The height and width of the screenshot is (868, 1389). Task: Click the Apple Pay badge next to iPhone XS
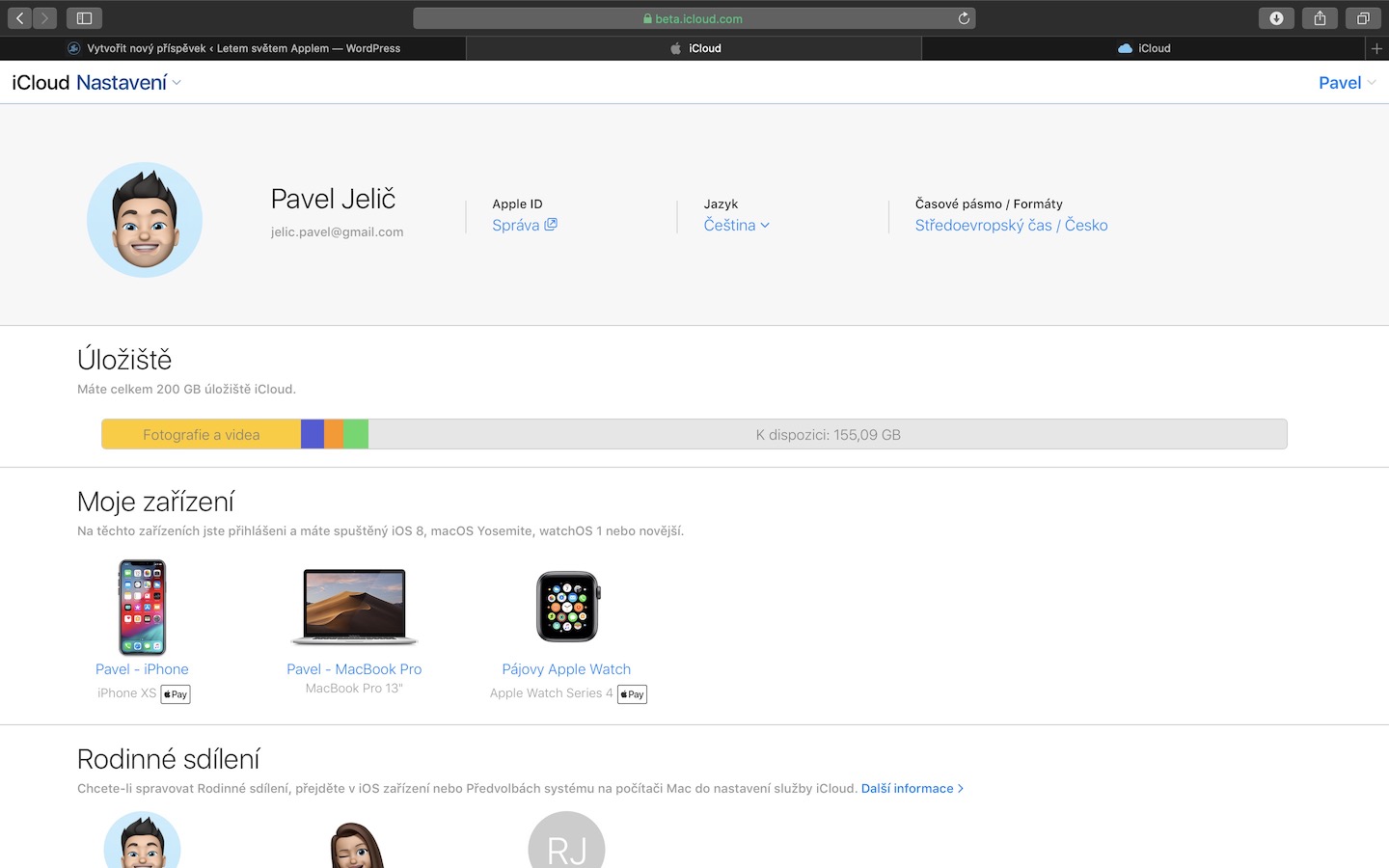tap(176, 694)
